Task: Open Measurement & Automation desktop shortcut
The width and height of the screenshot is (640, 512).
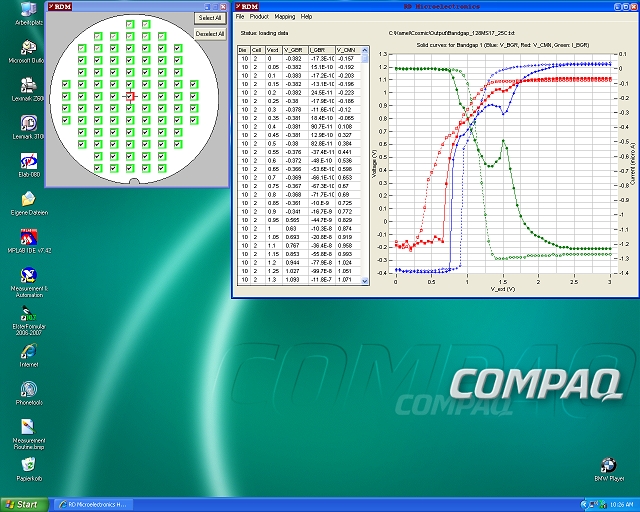Action: pyautogui.click(x=28, y=276)
